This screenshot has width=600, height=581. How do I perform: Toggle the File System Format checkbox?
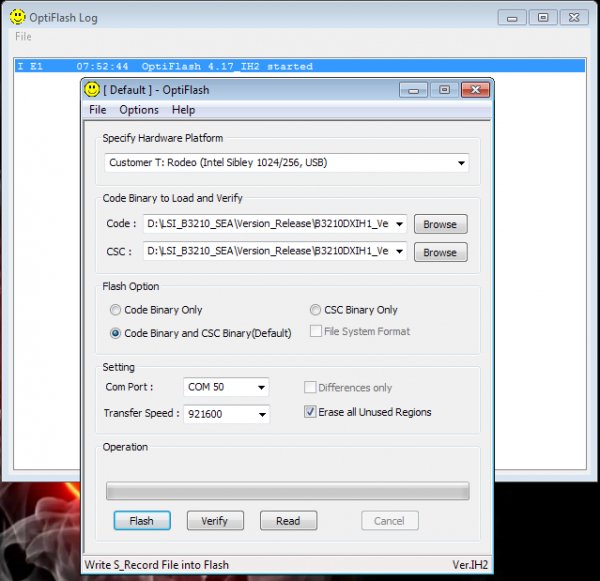pyautogui.click(x=316, y=331)
